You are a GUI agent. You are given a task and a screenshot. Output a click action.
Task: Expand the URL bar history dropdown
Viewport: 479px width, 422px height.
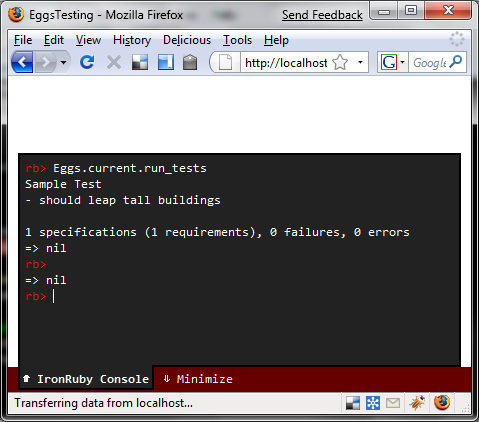tap(360, 62)
